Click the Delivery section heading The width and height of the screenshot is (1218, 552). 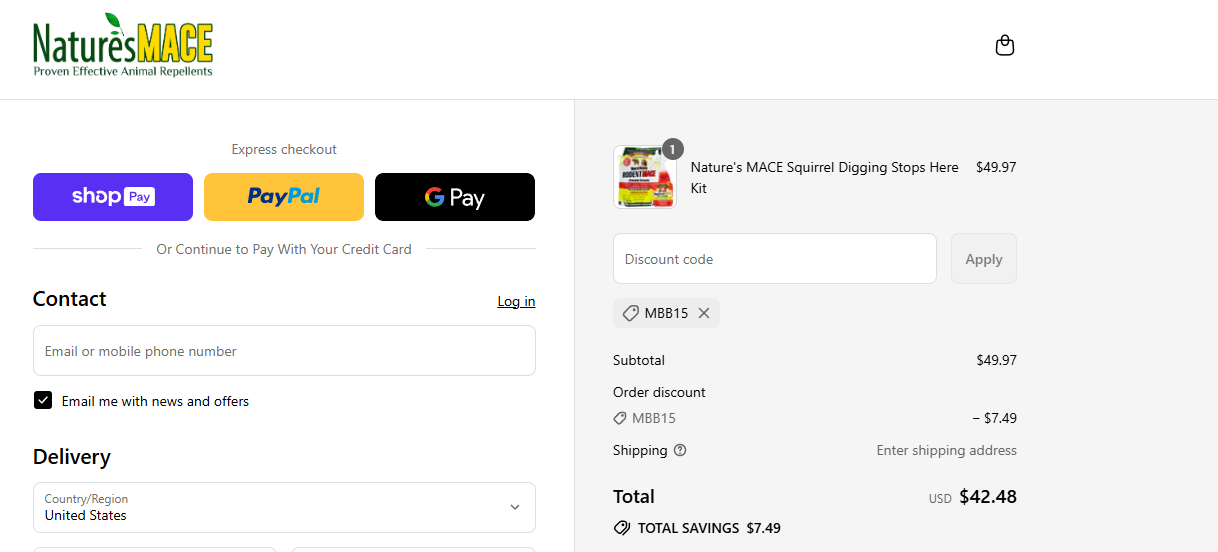tap(72, 457)
